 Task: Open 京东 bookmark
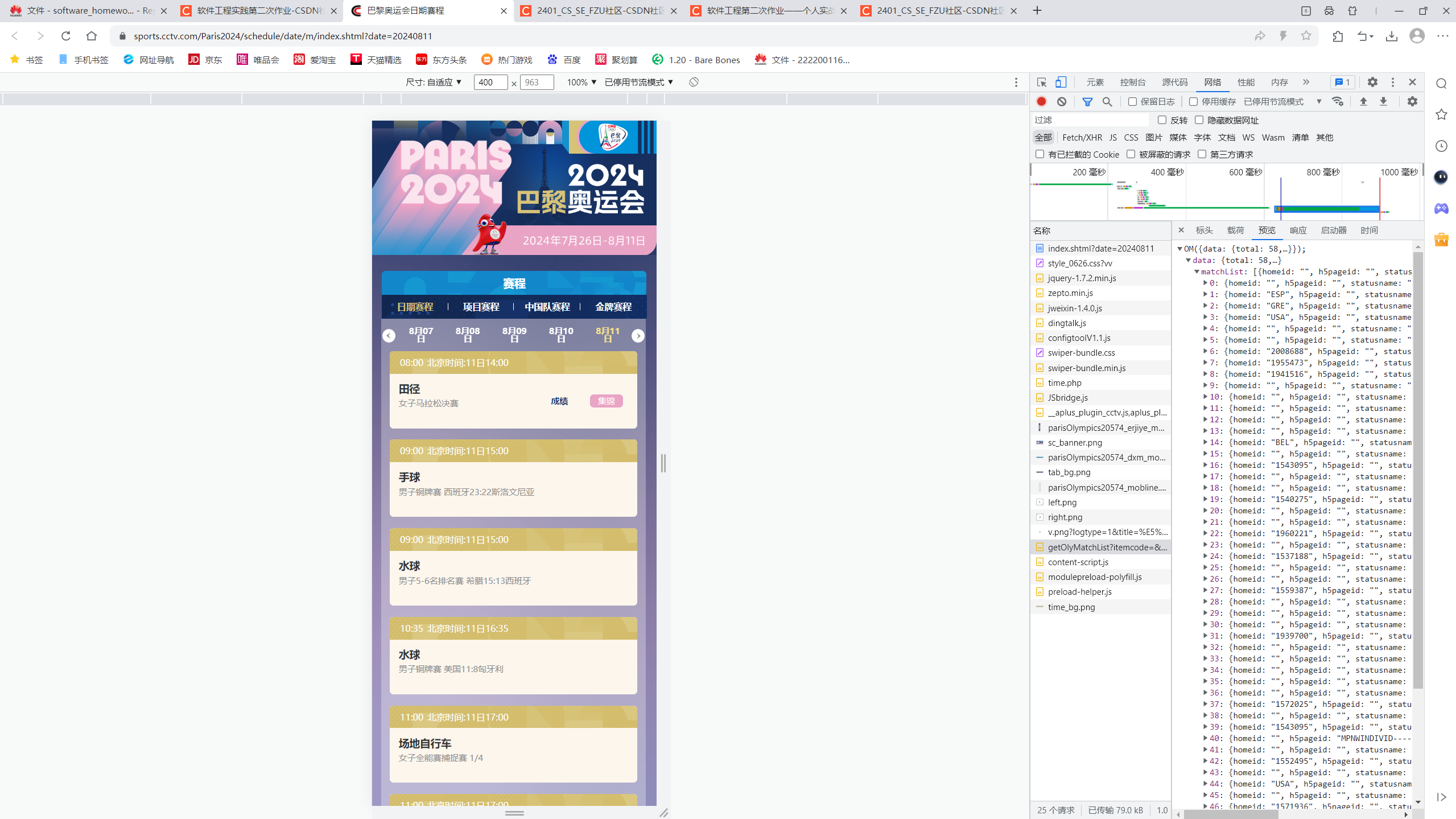point(205,60)
